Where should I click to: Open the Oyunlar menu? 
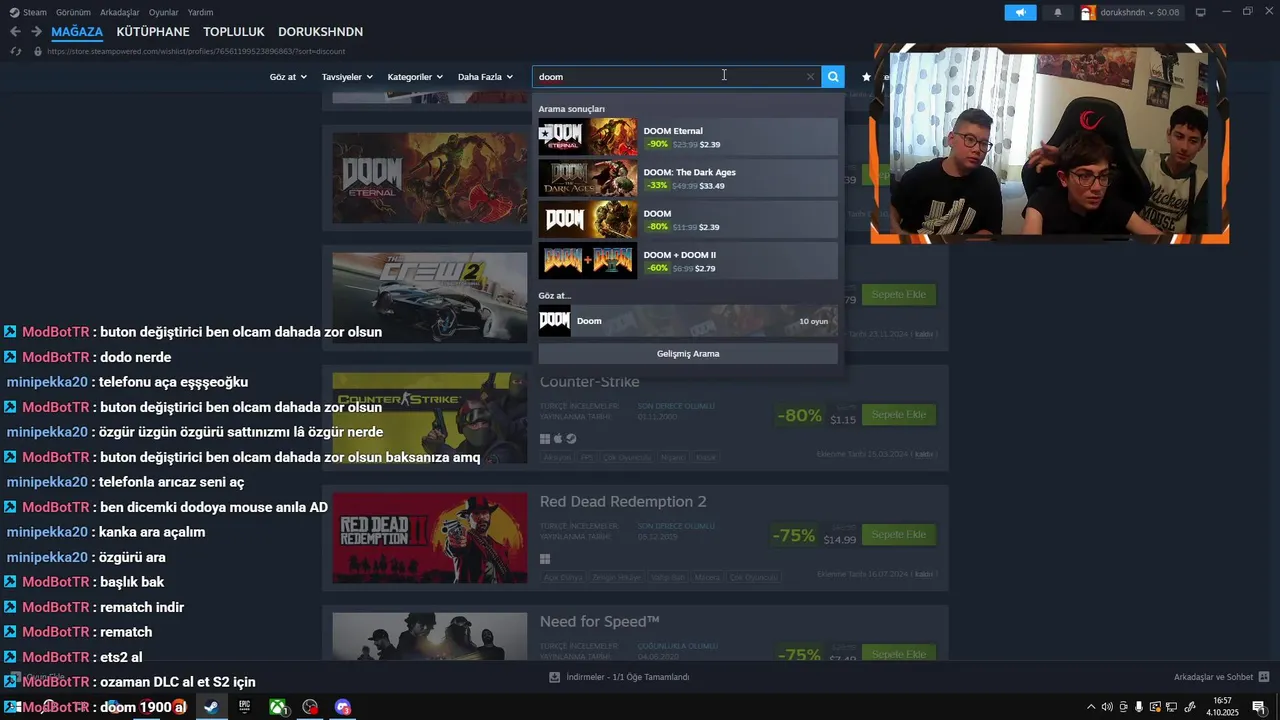tap(163, 12)
